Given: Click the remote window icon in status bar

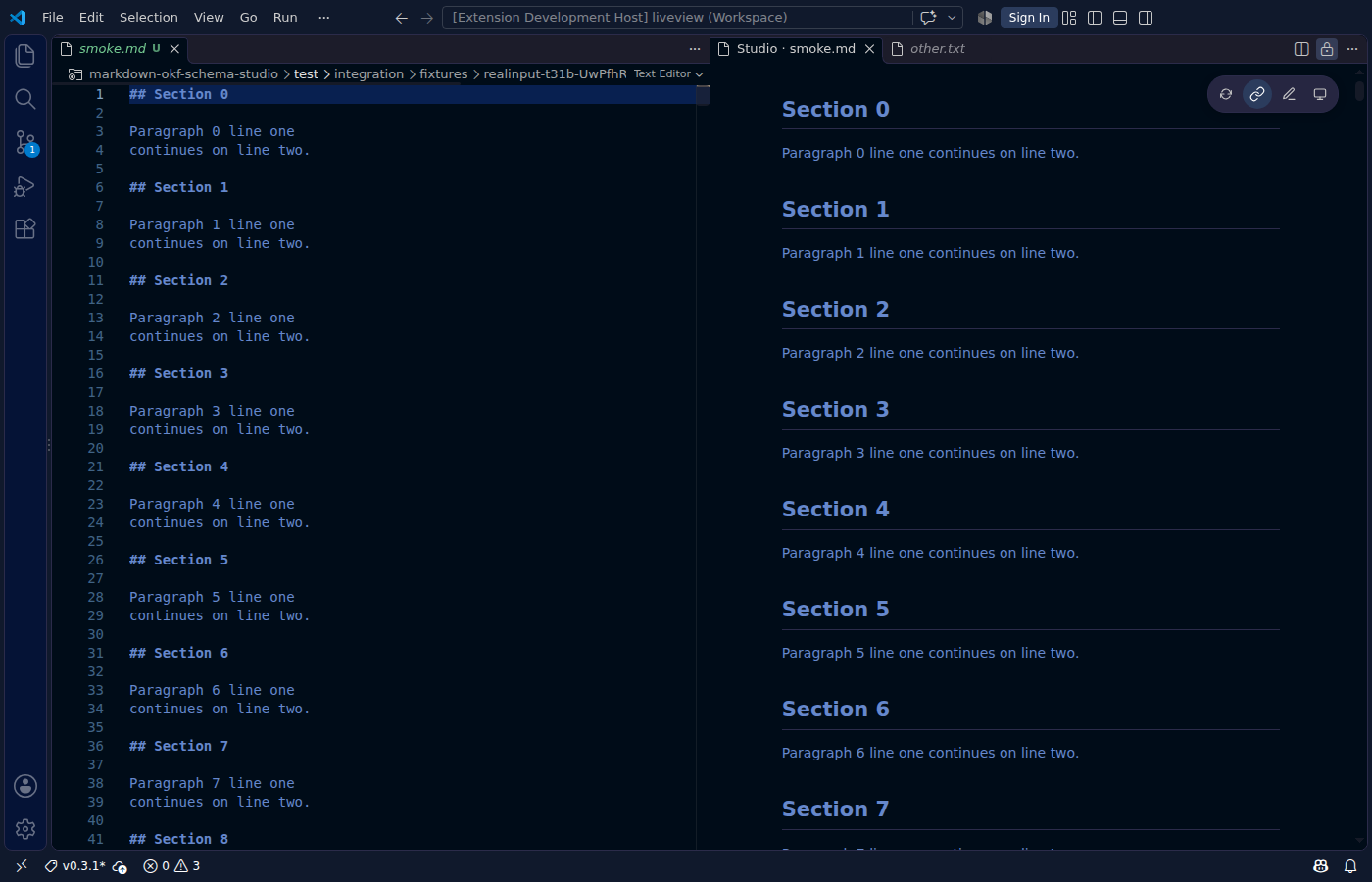Looking at the screenshot, I should (x=22, y=866).
